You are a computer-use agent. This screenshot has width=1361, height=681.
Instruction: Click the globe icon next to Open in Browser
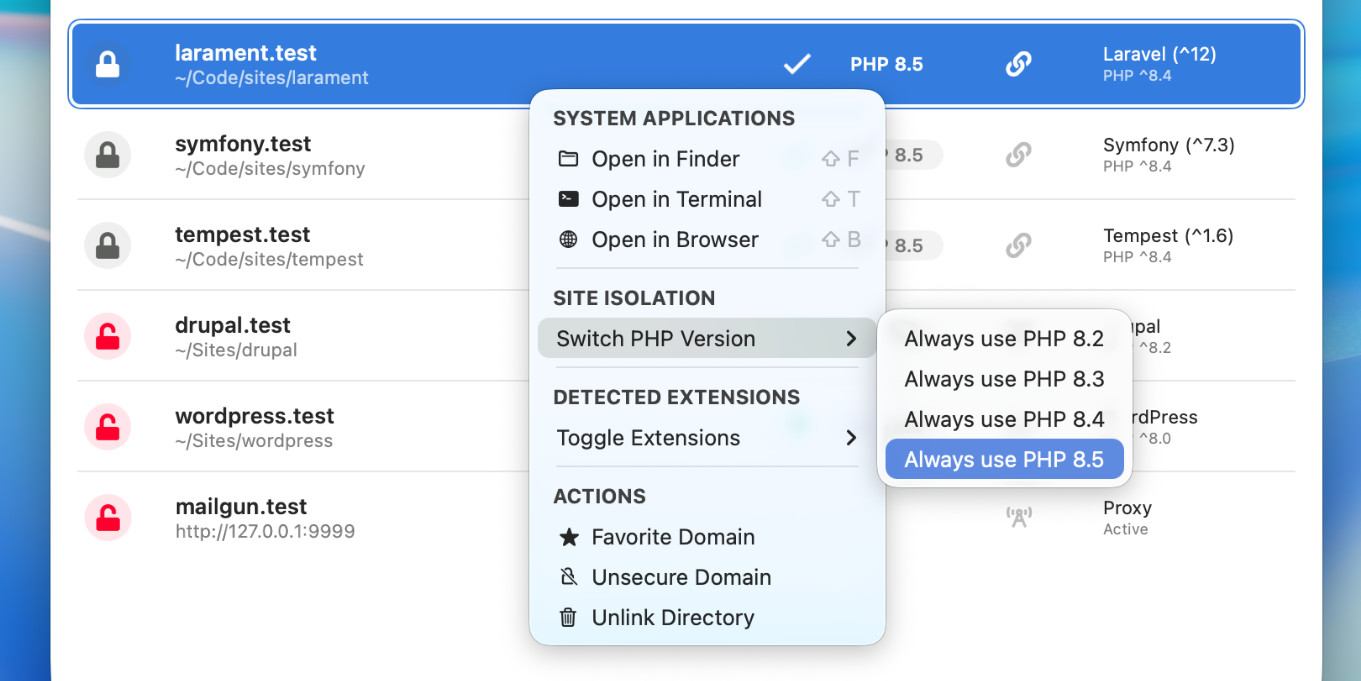568,239
